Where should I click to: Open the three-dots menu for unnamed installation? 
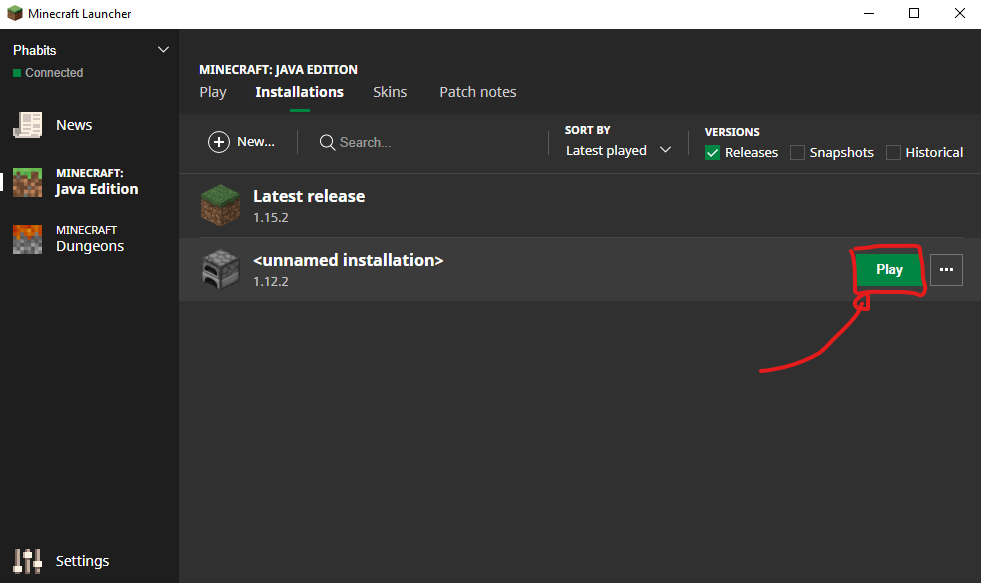tap(946, 270)
